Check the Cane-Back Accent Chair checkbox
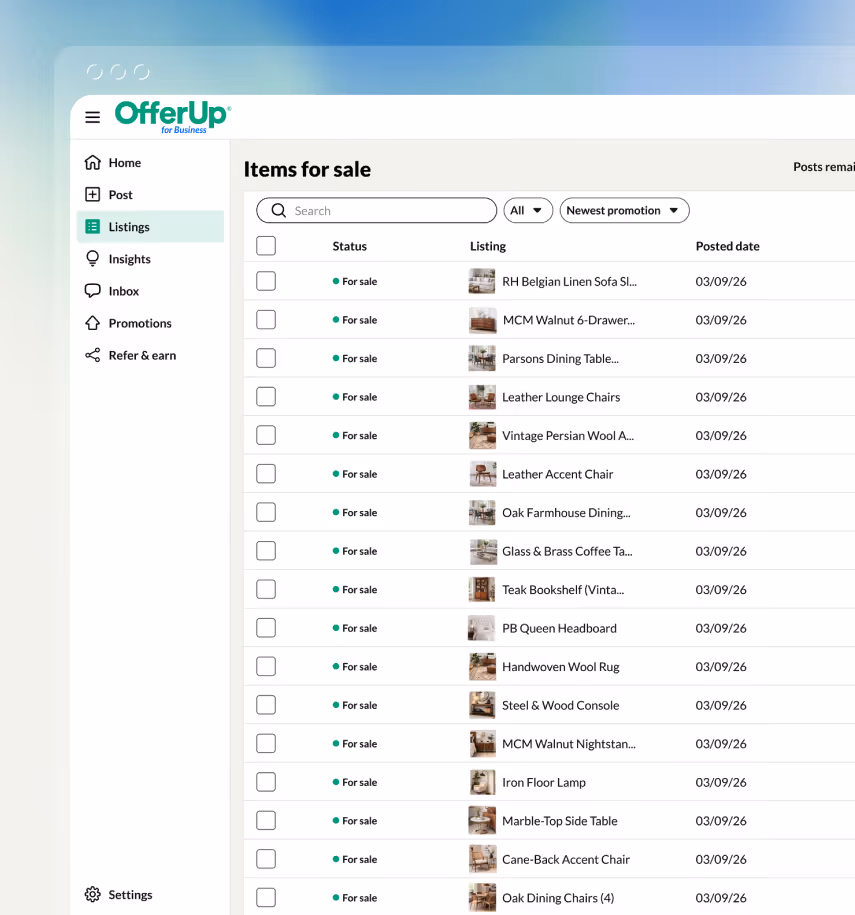Screen dimensions: 855x915 click(266, 859)
